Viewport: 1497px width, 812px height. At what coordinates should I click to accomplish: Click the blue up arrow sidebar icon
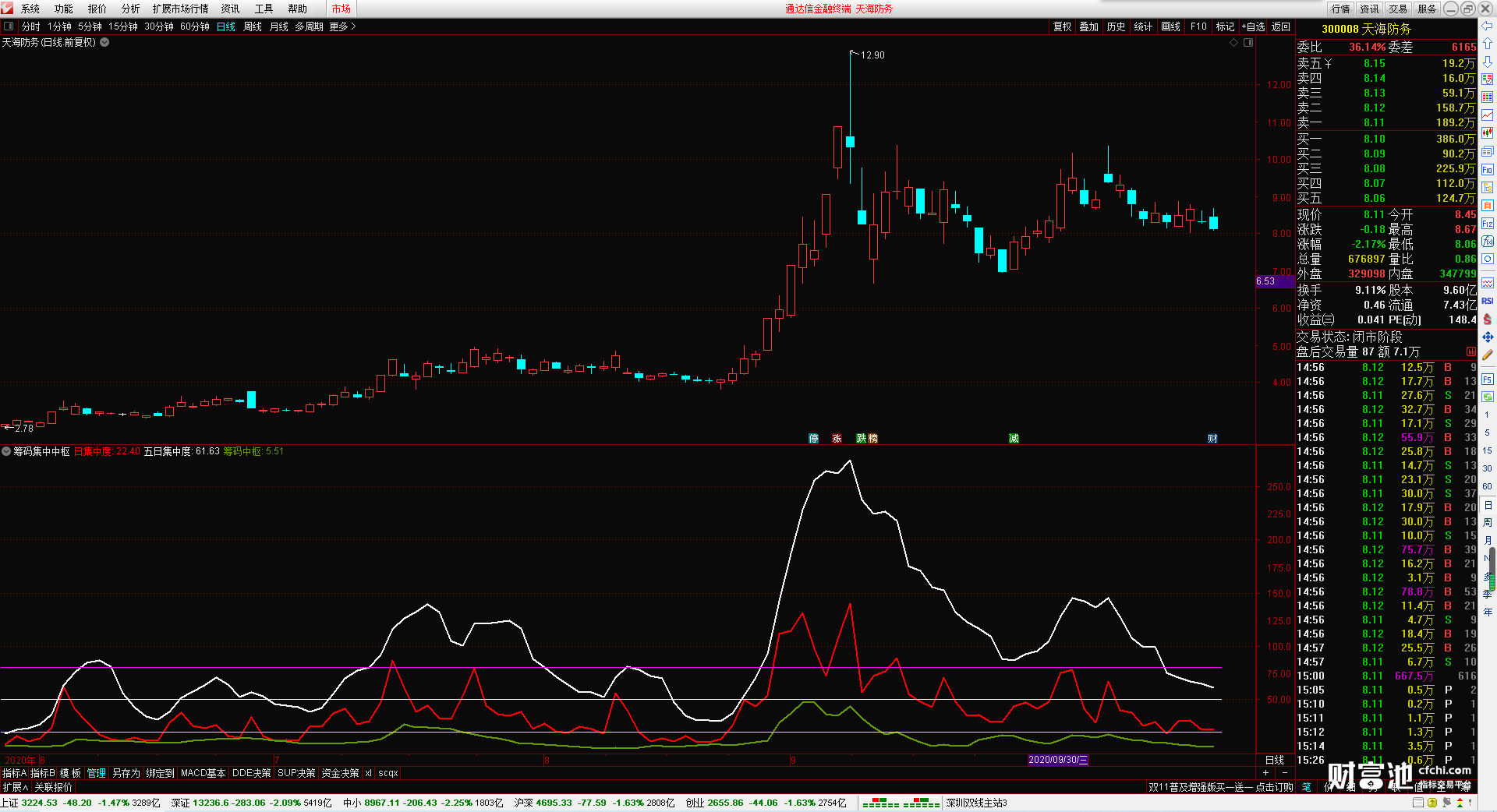click(1488, 44)
